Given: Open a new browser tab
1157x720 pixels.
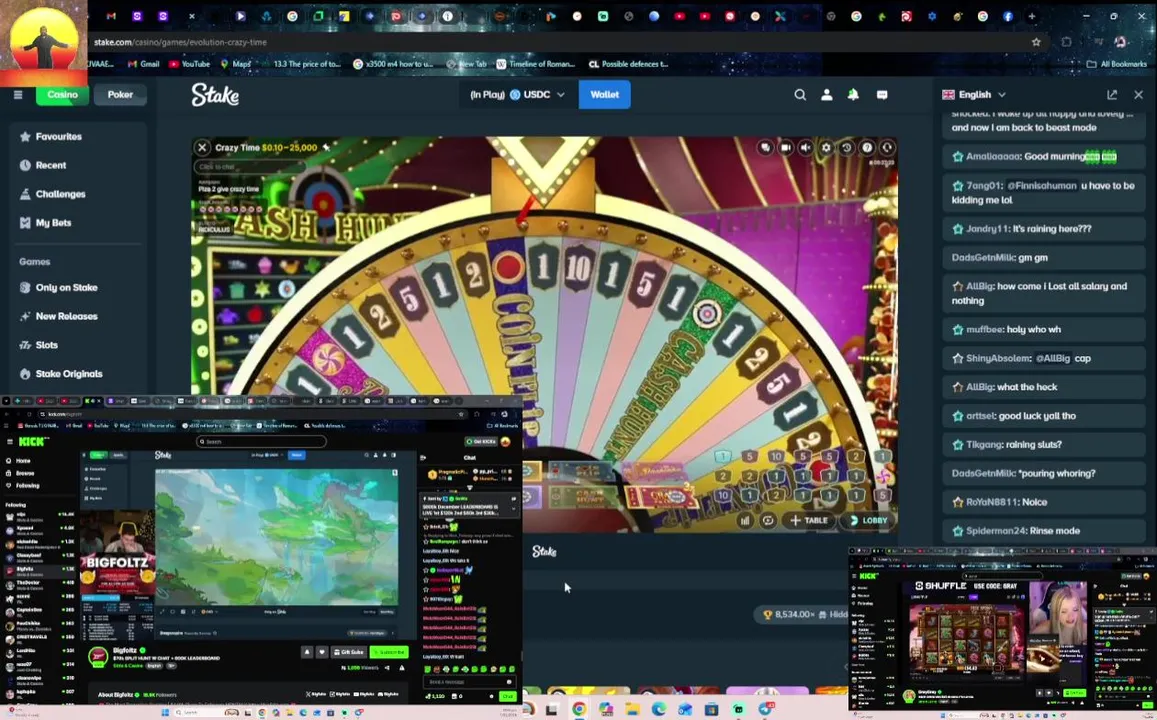Looking at the screenshot, I should pos(1032,16).
